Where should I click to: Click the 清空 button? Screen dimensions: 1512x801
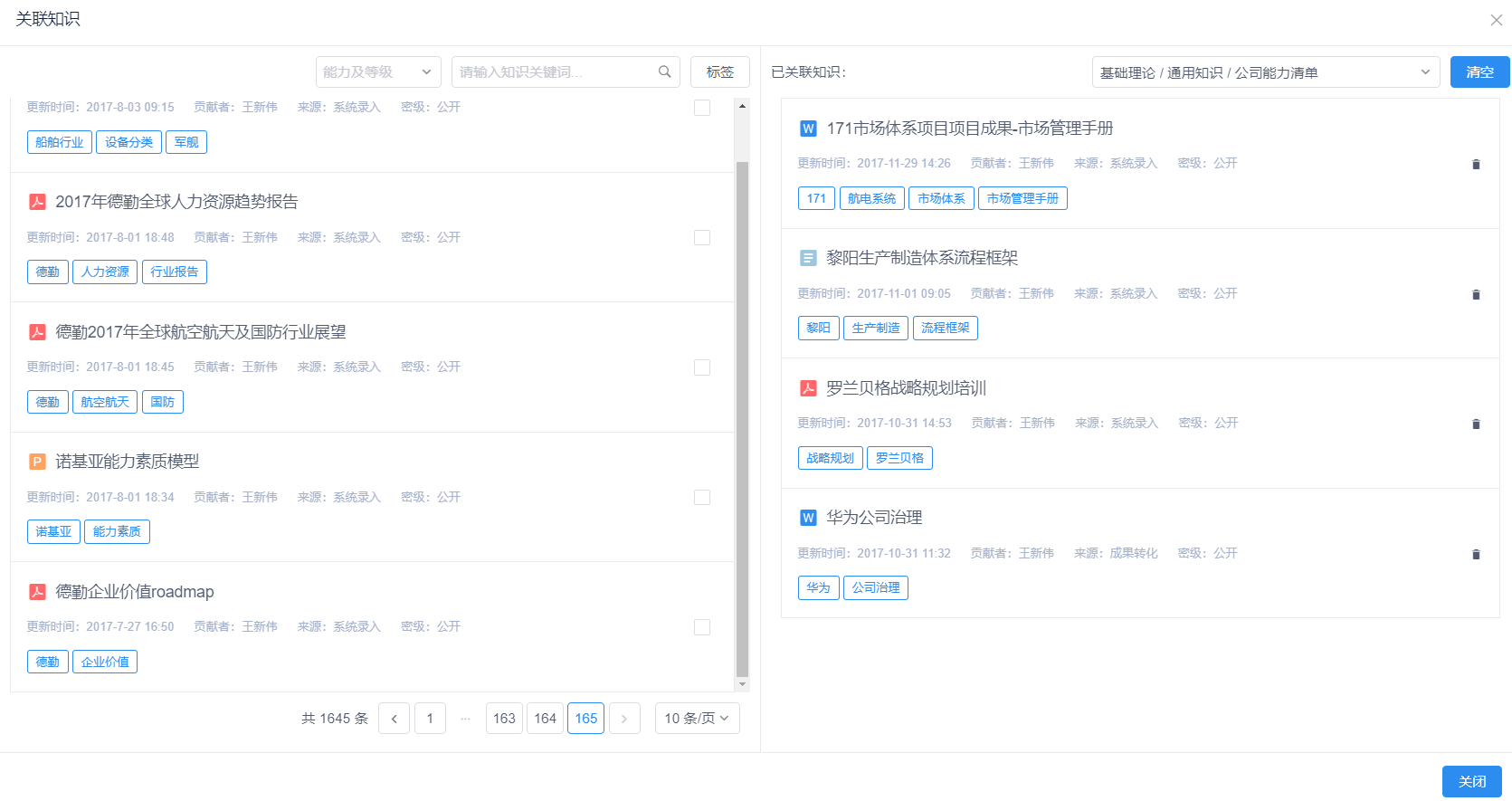[x=1479, y=72]
